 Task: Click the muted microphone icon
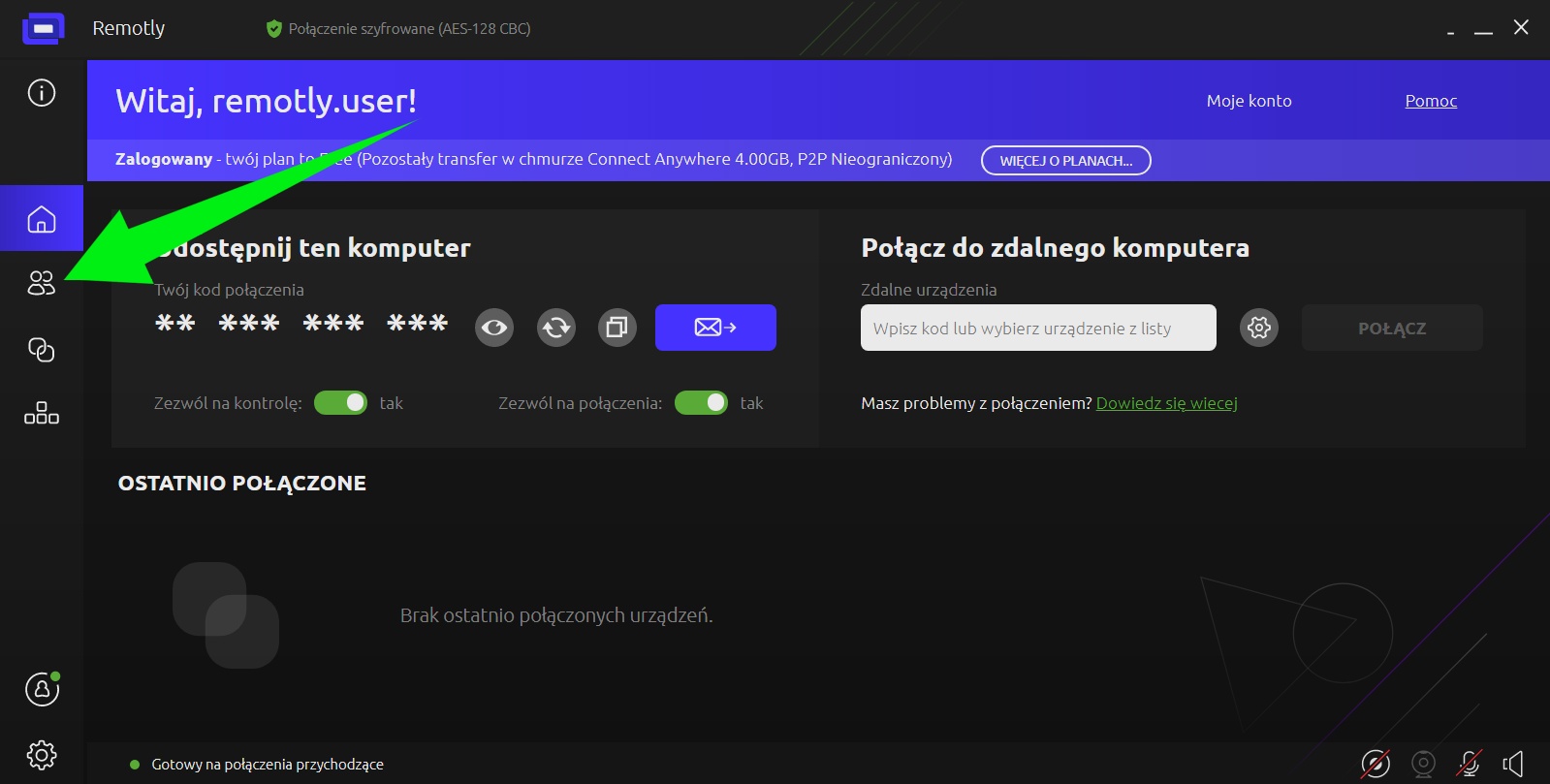[x=1469, y=764]
